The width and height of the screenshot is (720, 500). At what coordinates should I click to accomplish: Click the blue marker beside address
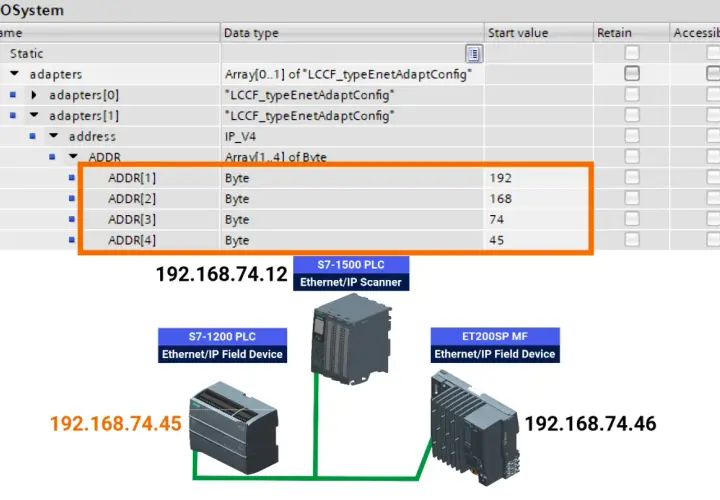point(33,136)
